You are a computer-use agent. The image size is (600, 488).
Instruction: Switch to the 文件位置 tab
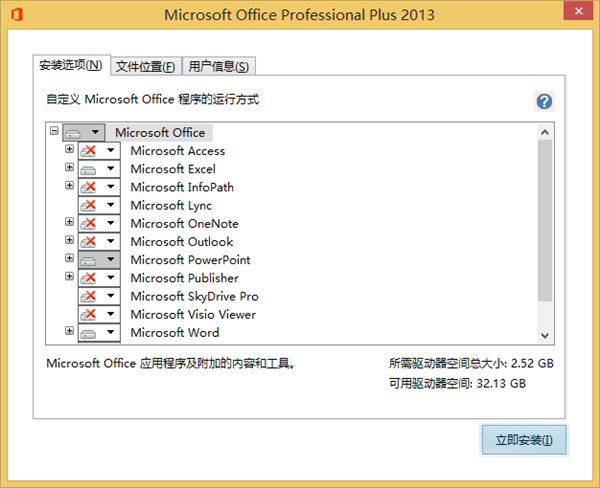point(145,66)
